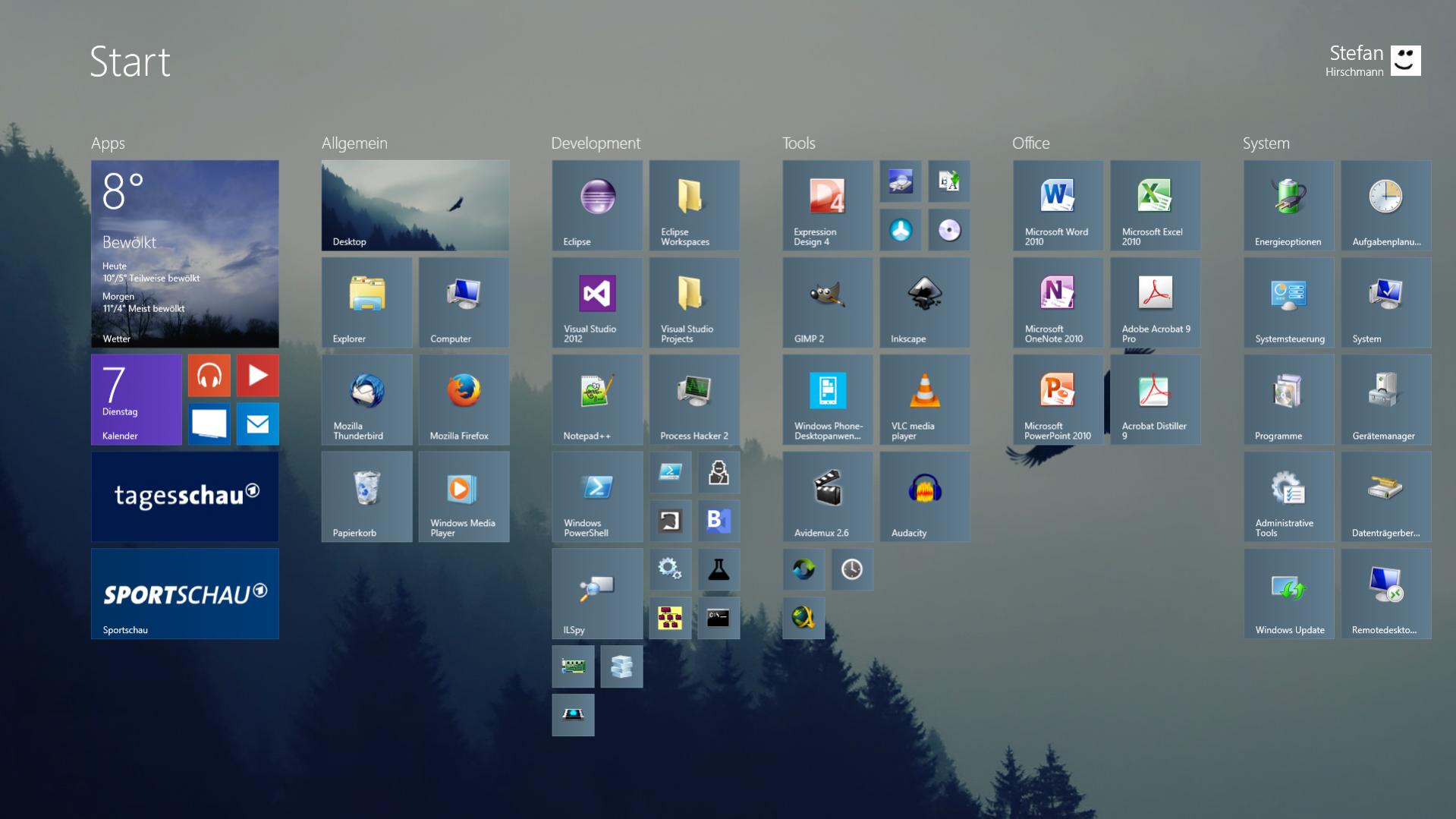The image size is (1456, 819).
Task: Launch the command prompt small tile
Action: (x=719, y=618)
